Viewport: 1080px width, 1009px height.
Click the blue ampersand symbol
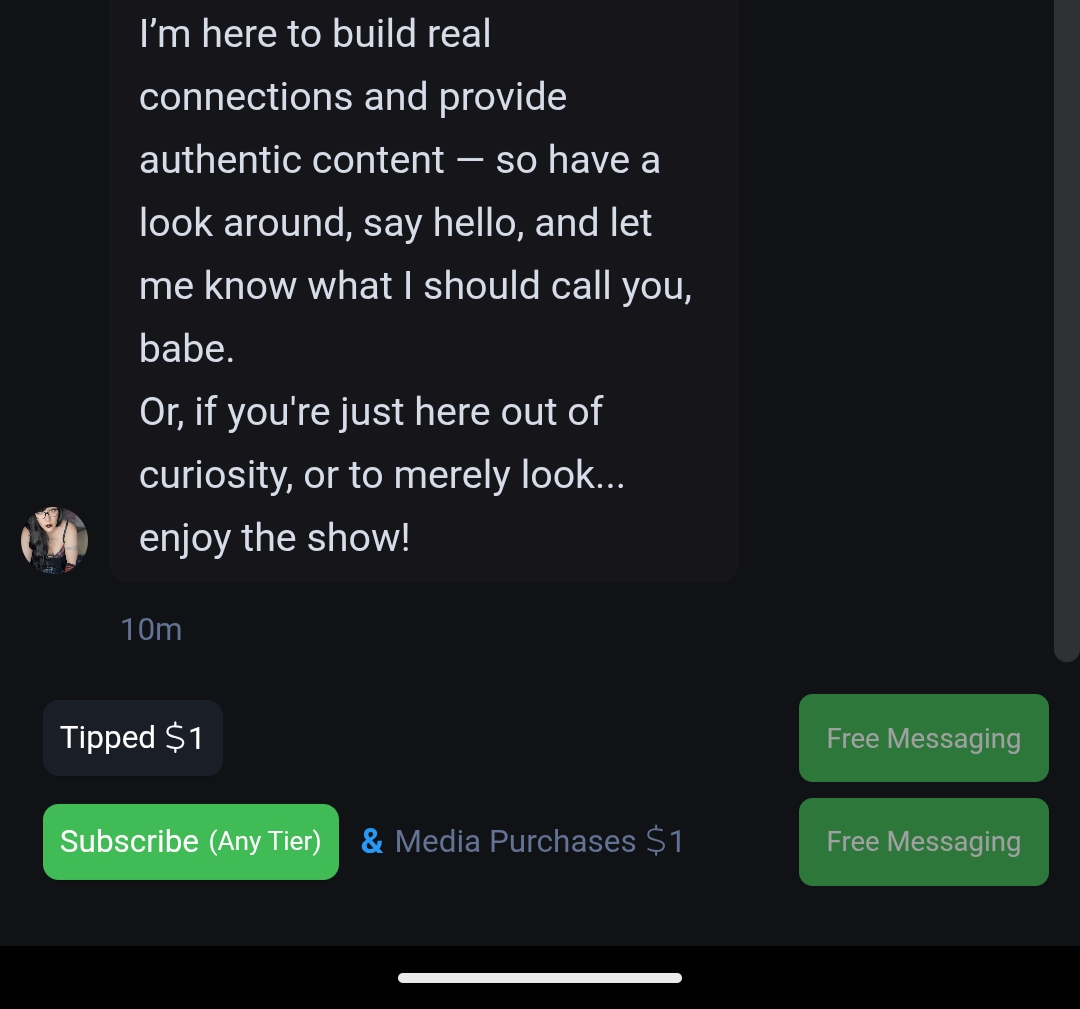pos(372,841)
